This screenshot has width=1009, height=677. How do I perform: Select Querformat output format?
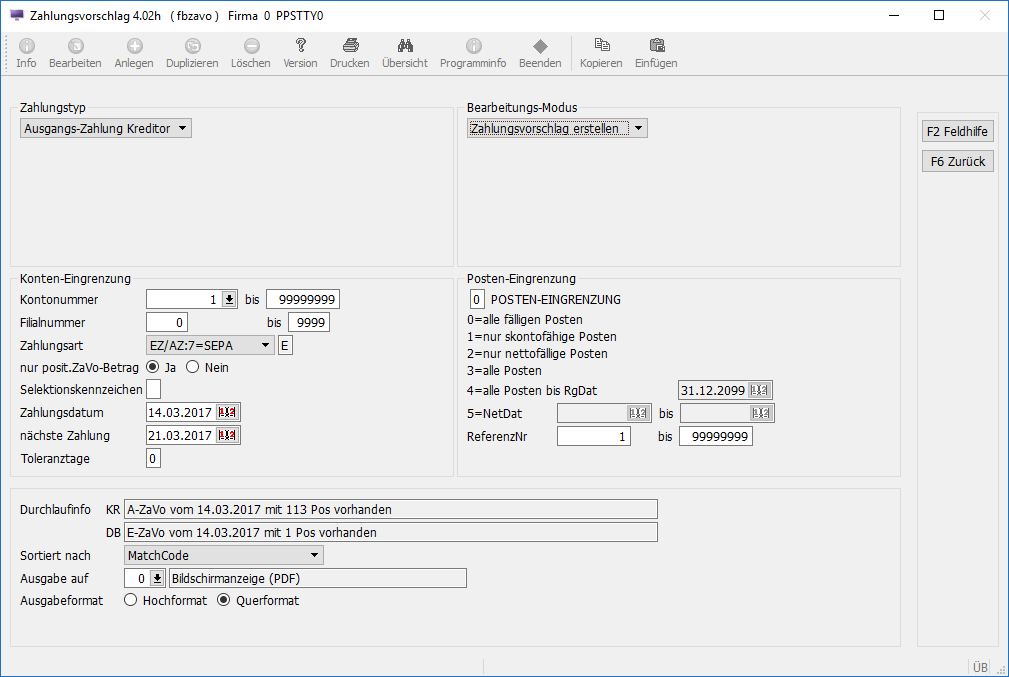coord(224,600)
